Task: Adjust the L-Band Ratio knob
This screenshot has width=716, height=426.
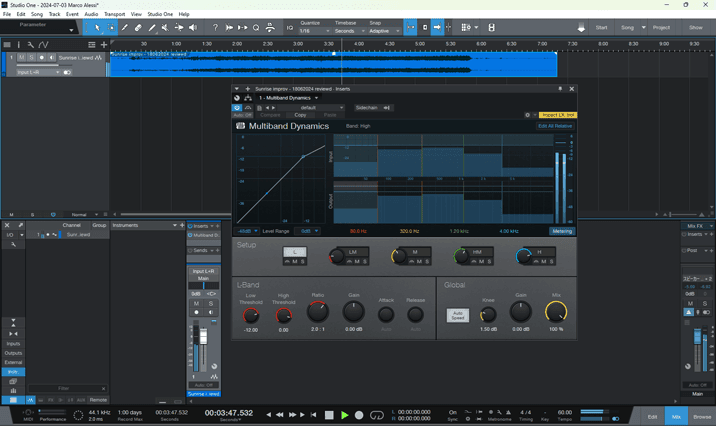Action: (317, 312)
